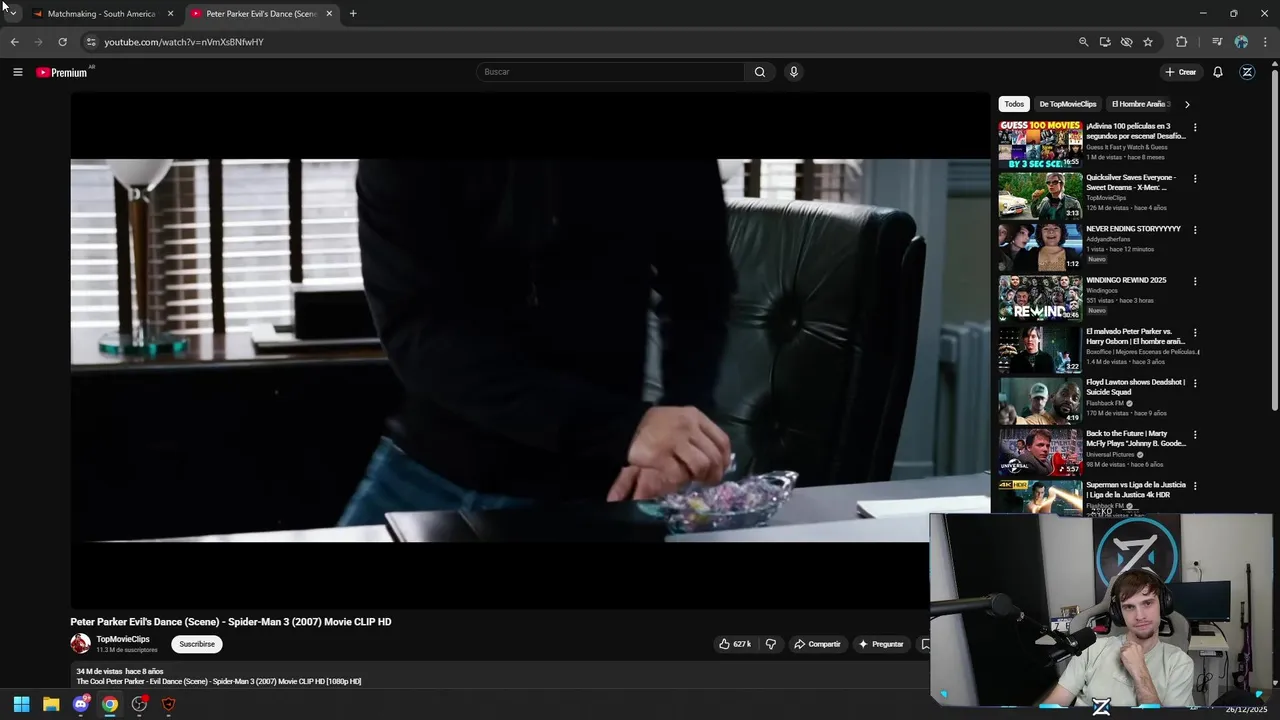Click the Suscribirse button
This screenshot has height=720, width=1280.
[x=197, y=644]
